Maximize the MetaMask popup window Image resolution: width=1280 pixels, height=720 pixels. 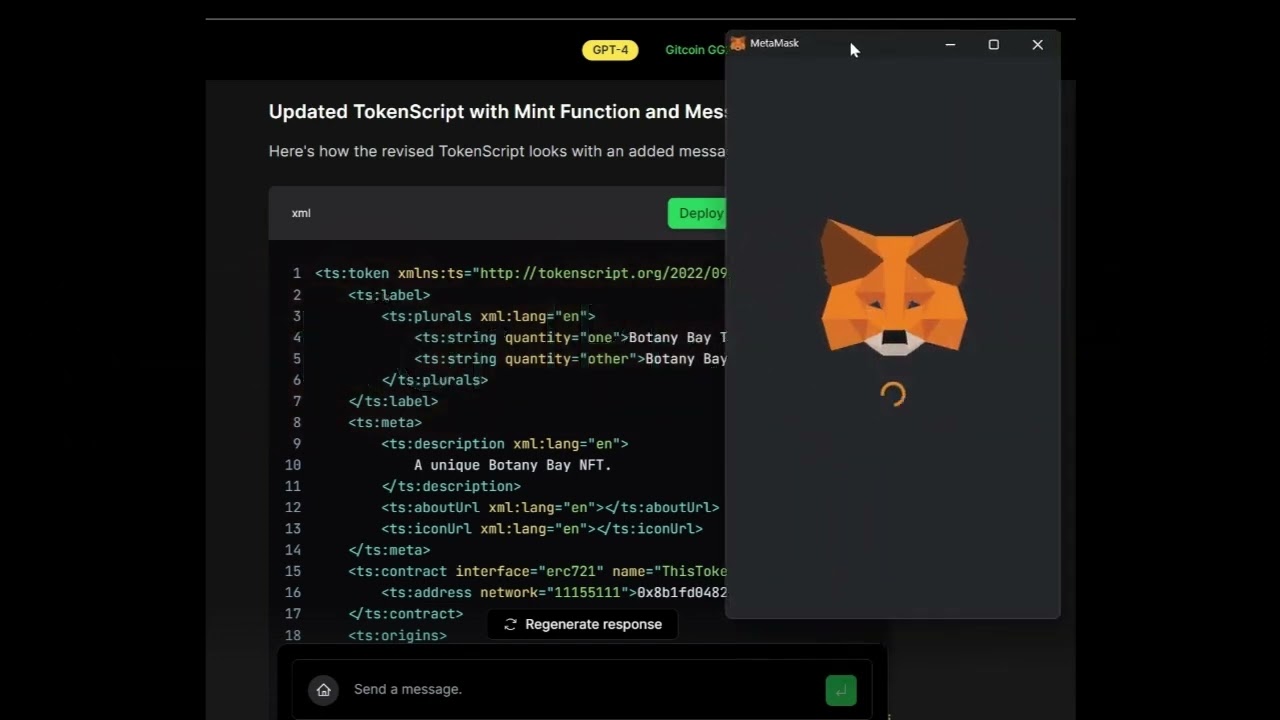(x=994, y=44)
